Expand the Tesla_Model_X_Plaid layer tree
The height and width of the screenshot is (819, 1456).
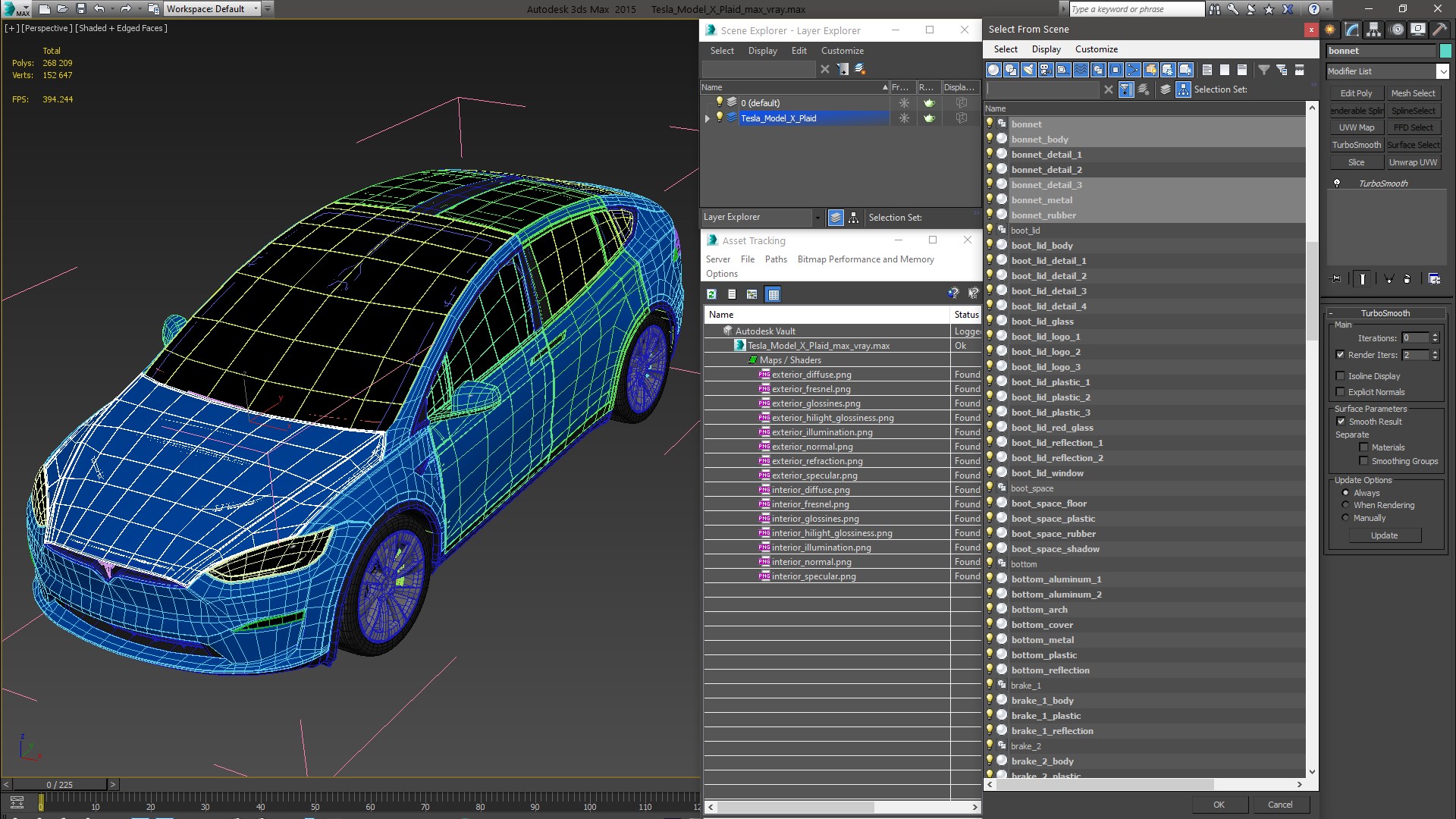coord(708,118)
